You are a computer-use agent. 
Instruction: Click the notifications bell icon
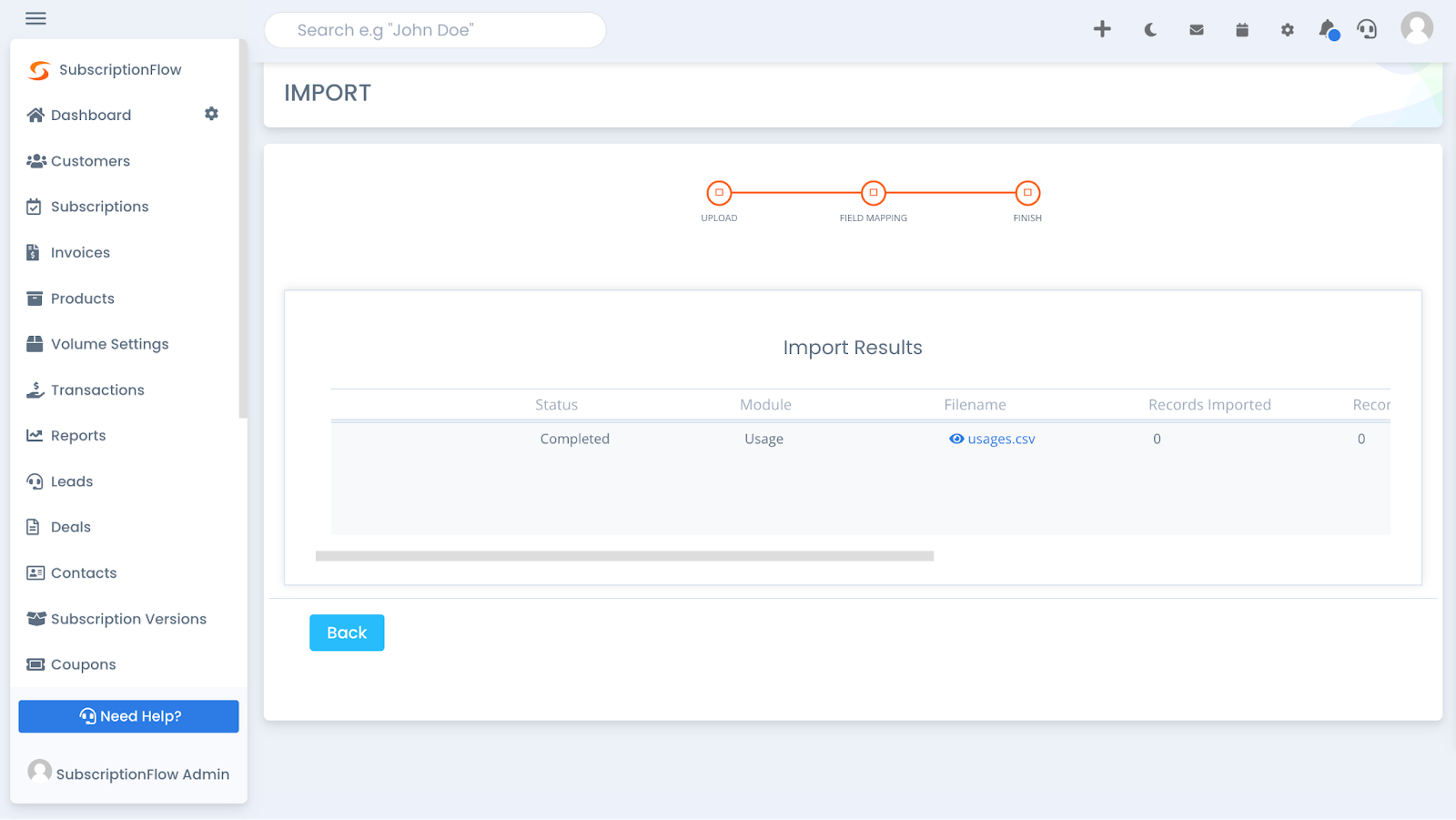click(1327, 29)
